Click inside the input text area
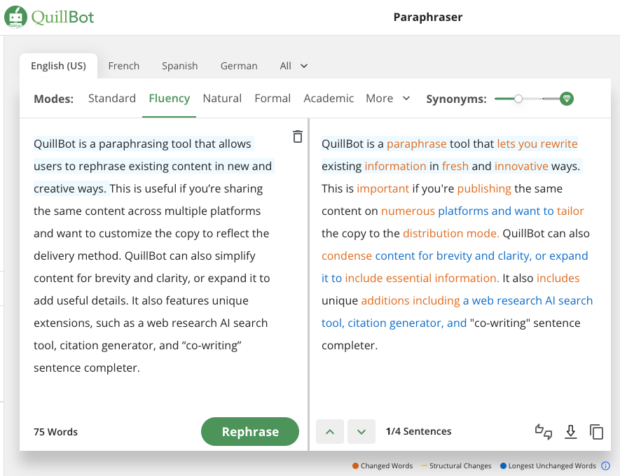Image resolution: width=620 pixels, height=476 pixels. click(x=152, y=255)
